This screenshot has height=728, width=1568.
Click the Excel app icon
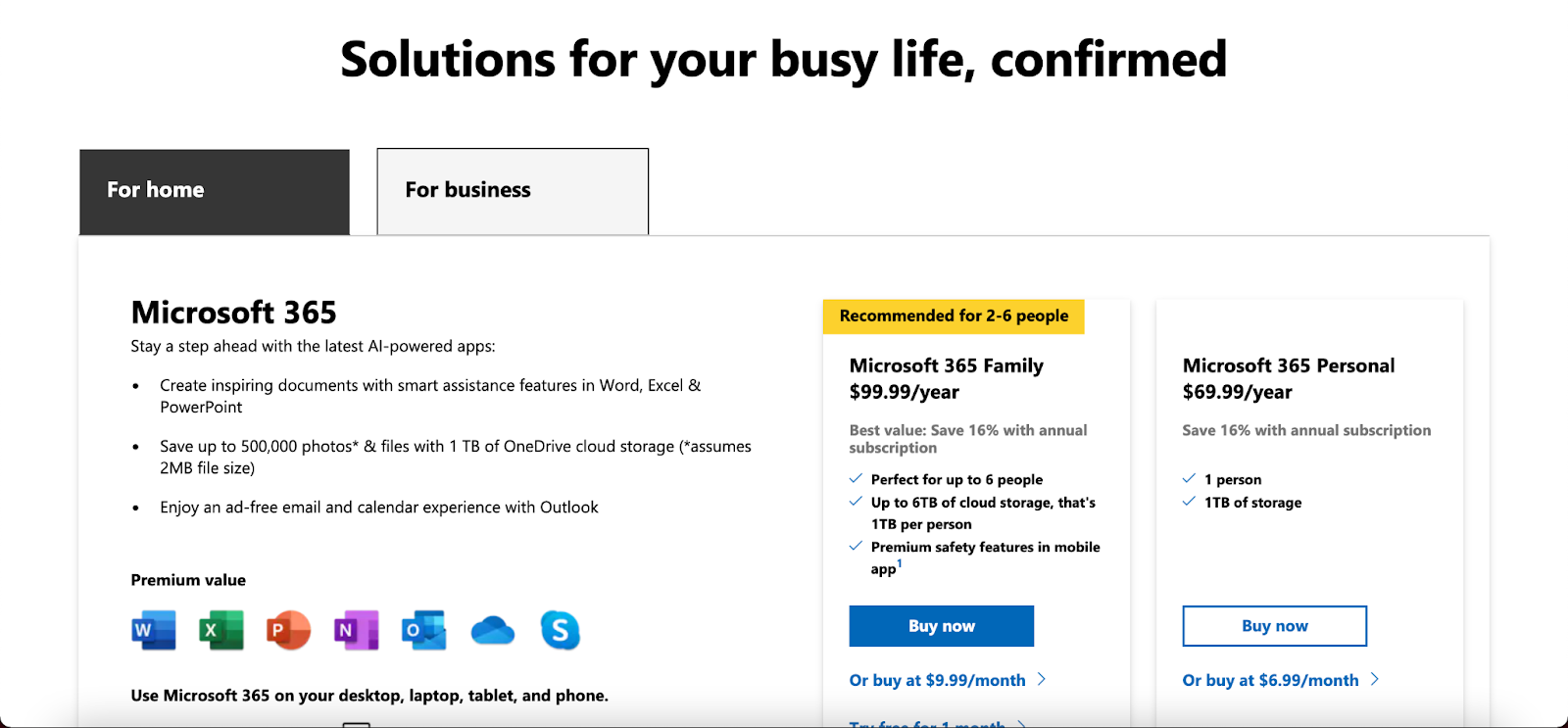pyautogui.click(x=221, y=630)
